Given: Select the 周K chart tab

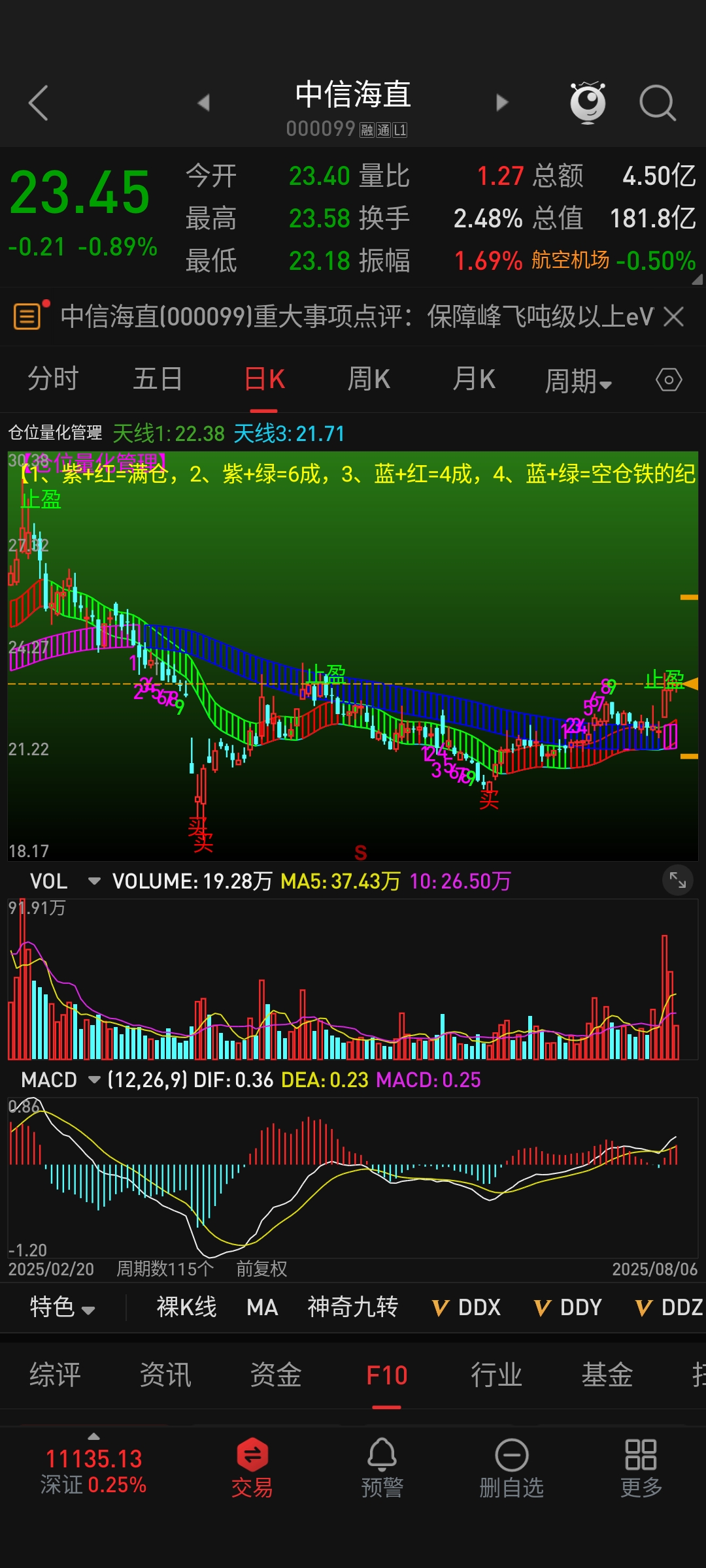Looking at the screenshot, I should [x=369, y=379].
